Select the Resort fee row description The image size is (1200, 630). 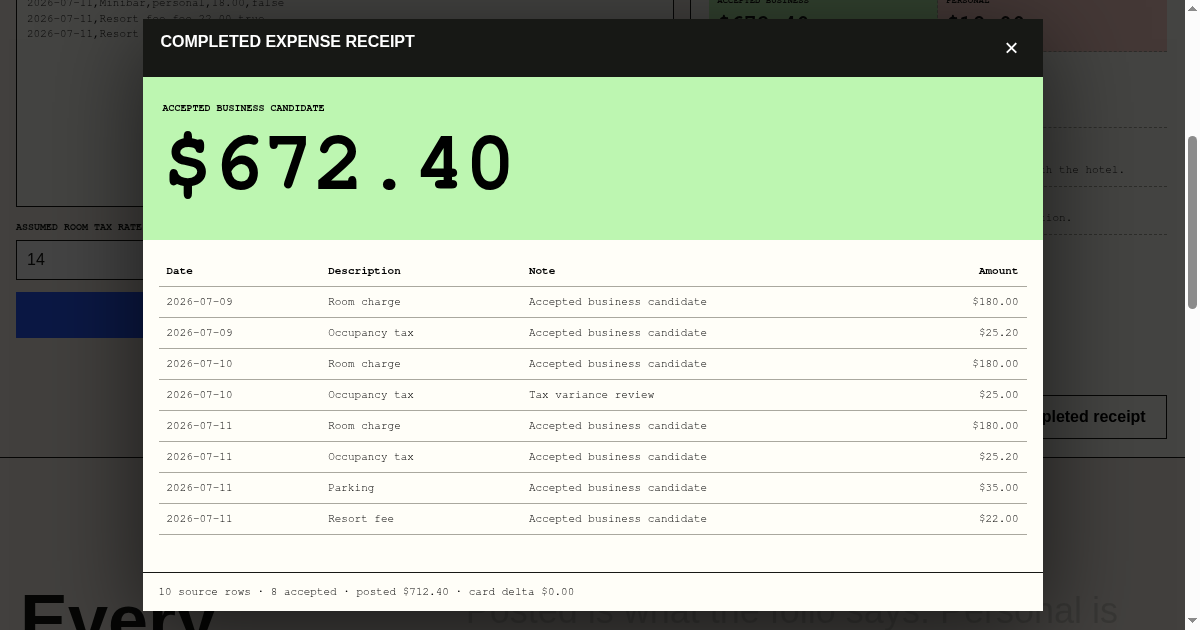pos(361,519)
